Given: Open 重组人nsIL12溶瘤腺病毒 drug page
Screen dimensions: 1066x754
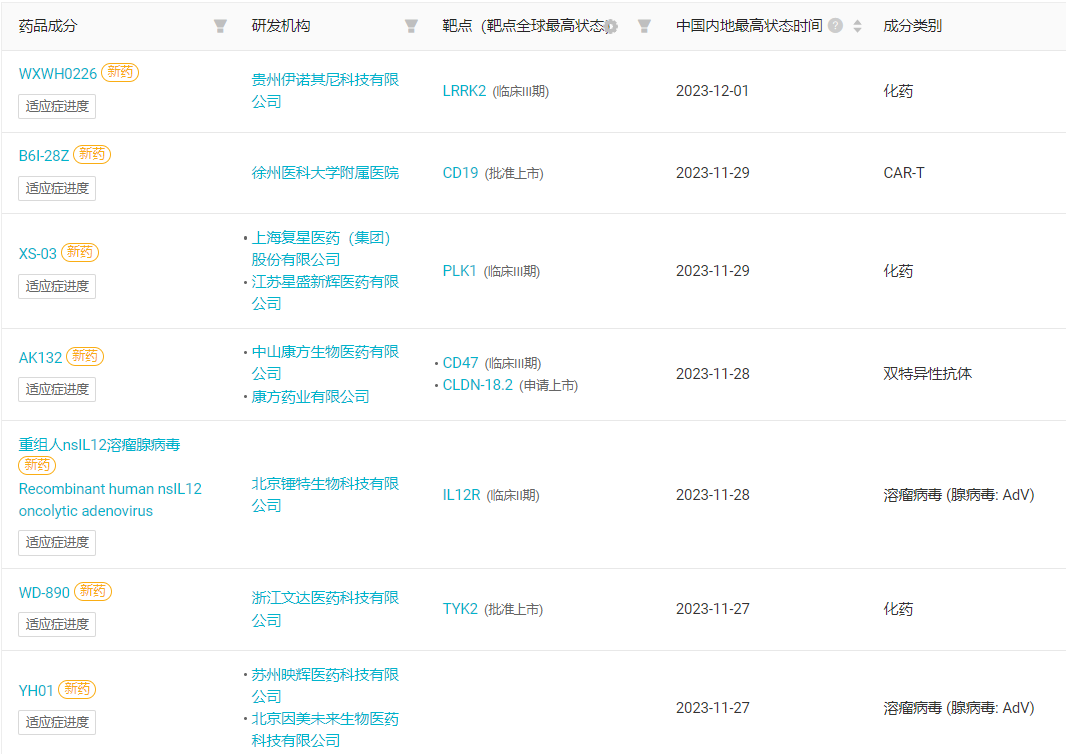Looking at the screenshot, I should 99,445.
